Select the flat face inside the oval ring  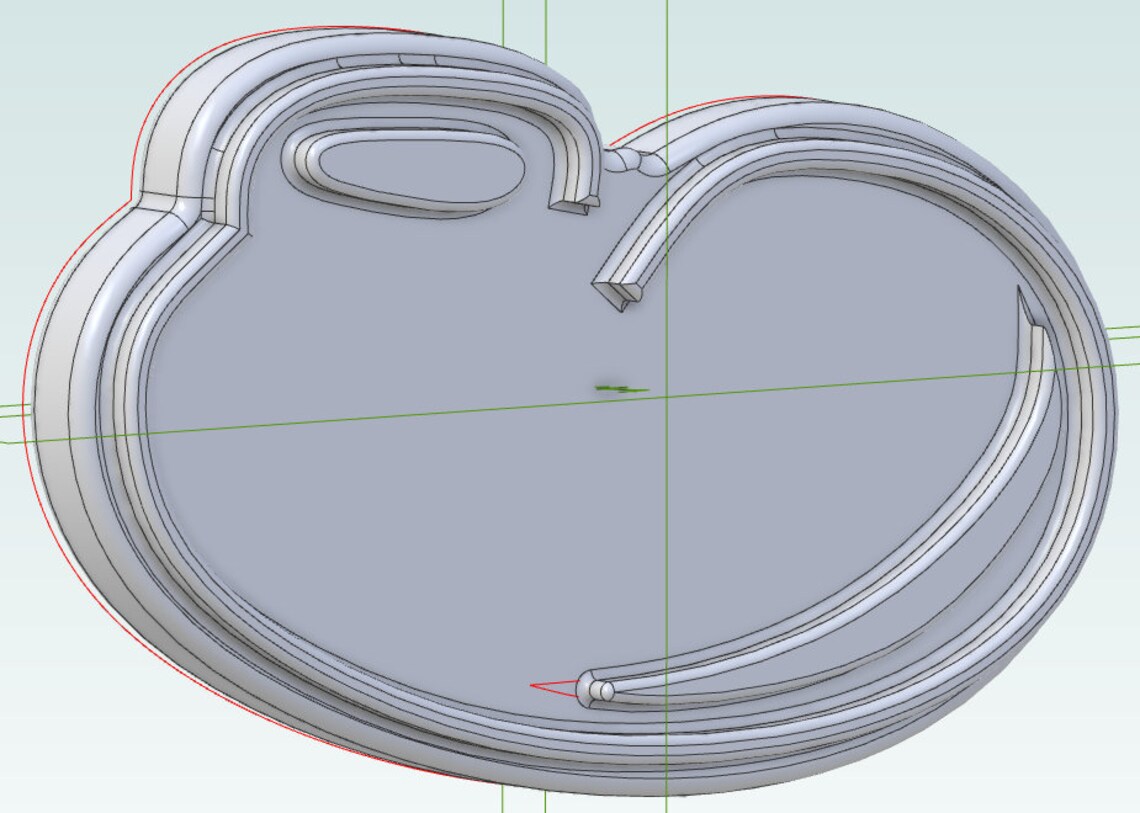(x=418, y=170)
